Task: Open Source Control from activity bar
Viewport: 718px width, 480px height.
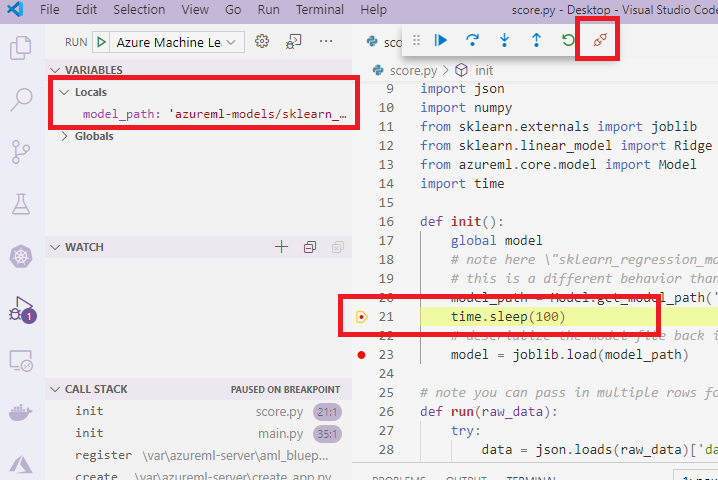Action: [21, 151]
